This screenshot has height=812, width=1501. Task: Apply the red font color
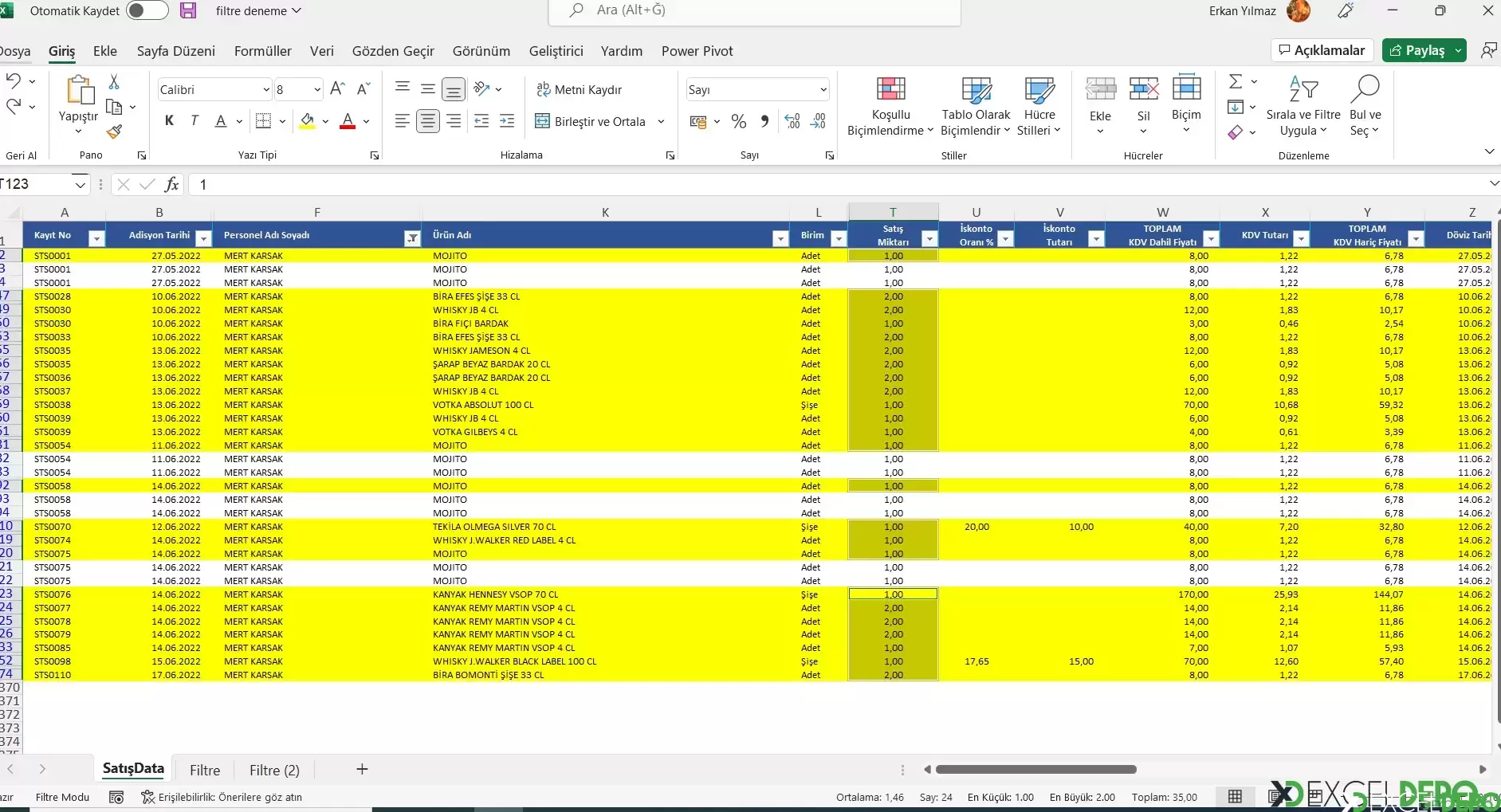tap(348, 121)
